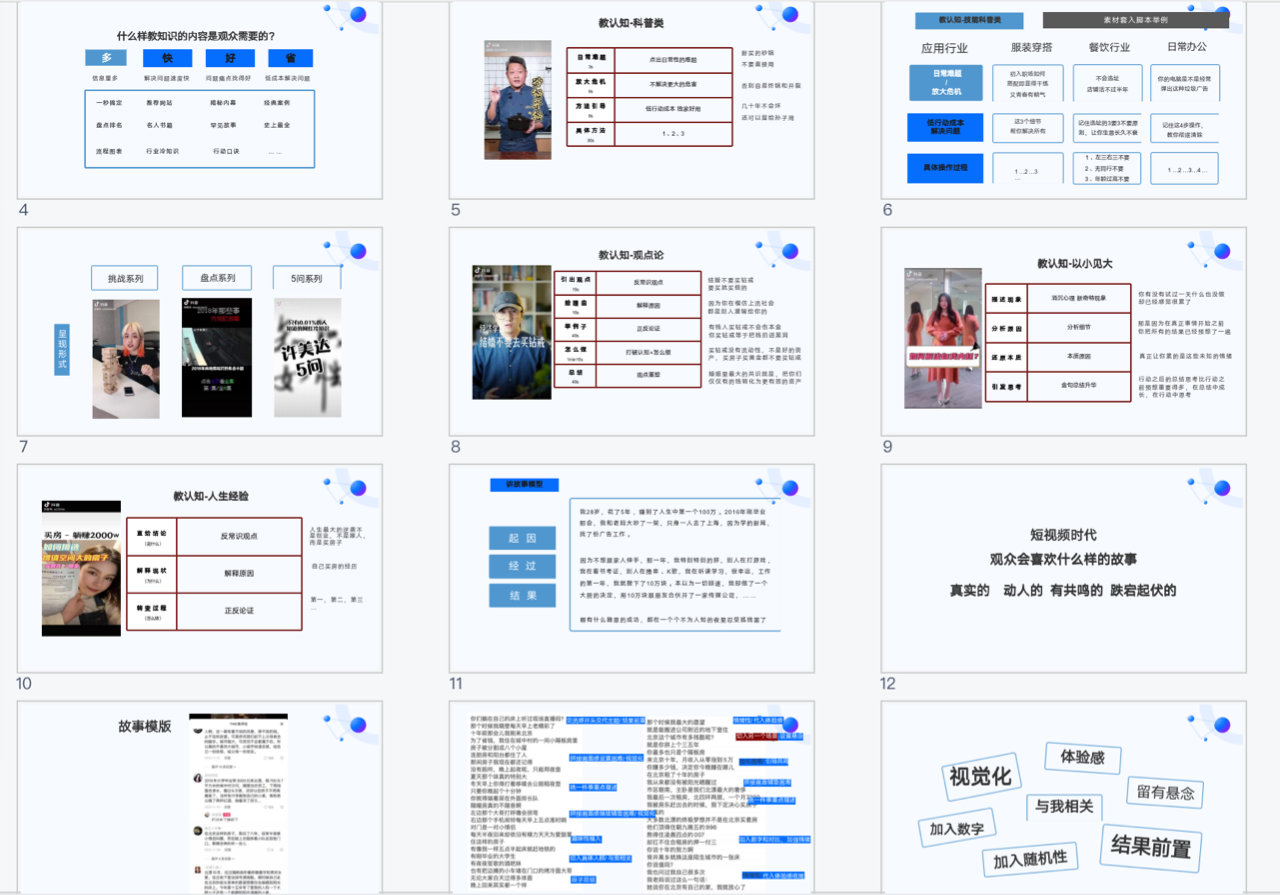Select slide 6 thumbnail 素材套入脚本举例
The width and height of the screenshot is (1280, 895).
click(1064, 99)
